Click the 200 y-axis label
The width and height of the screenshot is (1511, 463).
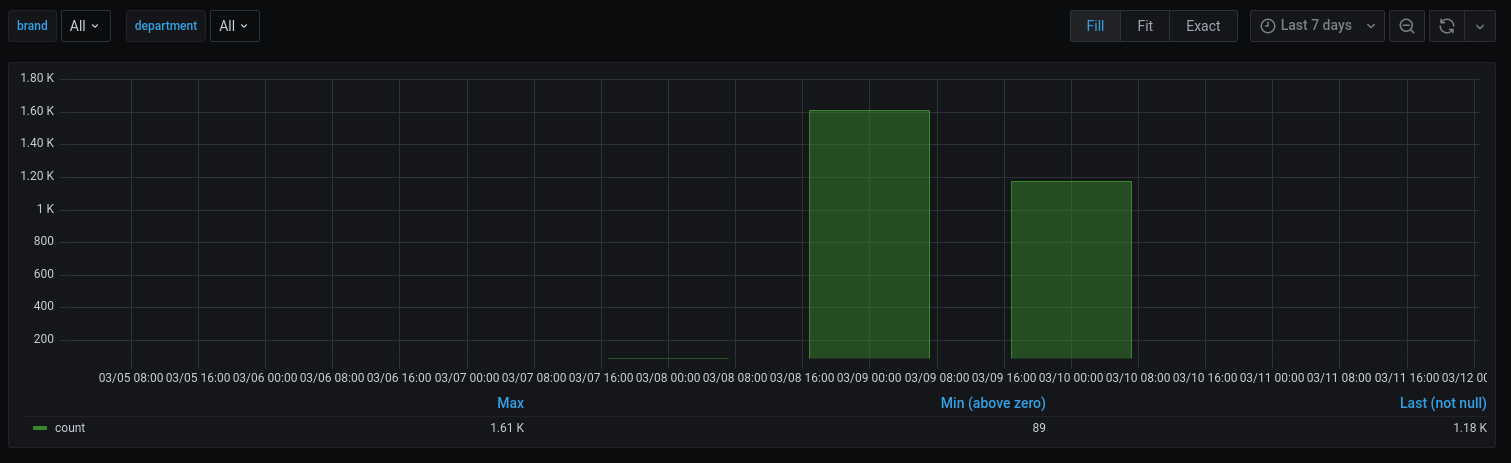tap(44, 340)
